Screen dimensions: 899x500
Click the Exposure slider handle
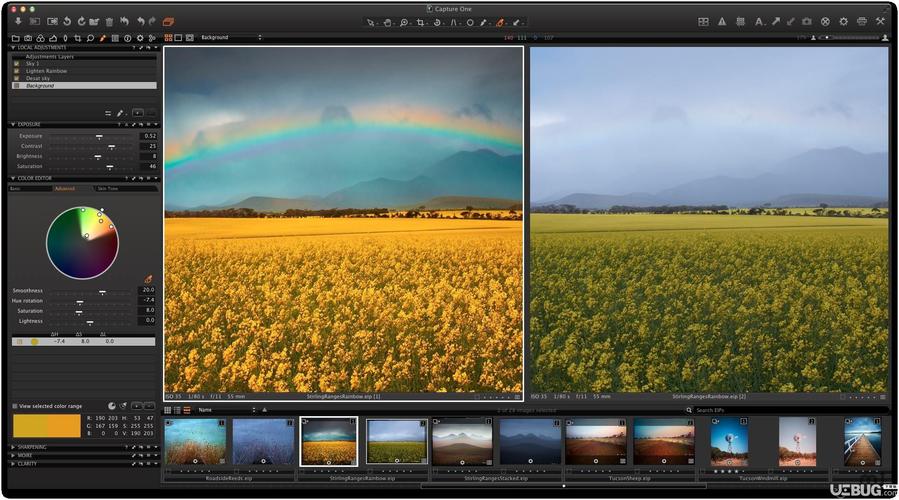pyautogui.click(x=99, y=136)
